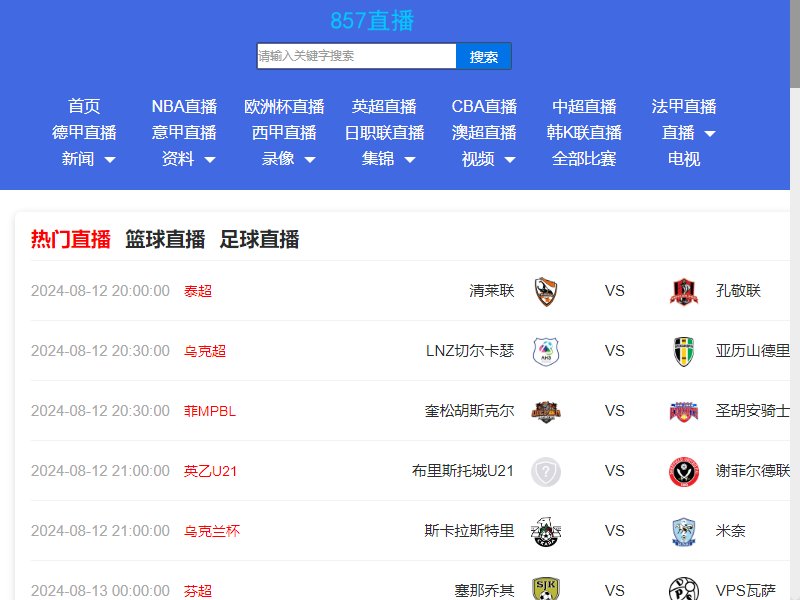800x600 pixels.
Task: Switch to the 足球直播 tab
Action: 259,239
